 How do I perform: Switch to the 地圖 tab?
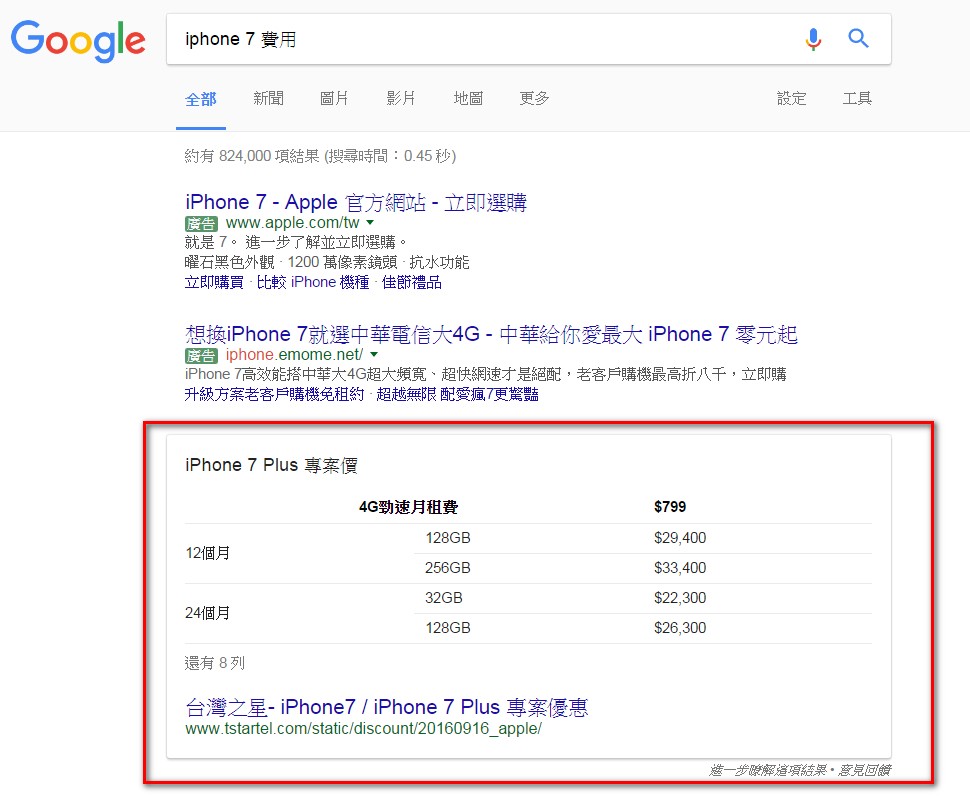[x=468, y=98]
